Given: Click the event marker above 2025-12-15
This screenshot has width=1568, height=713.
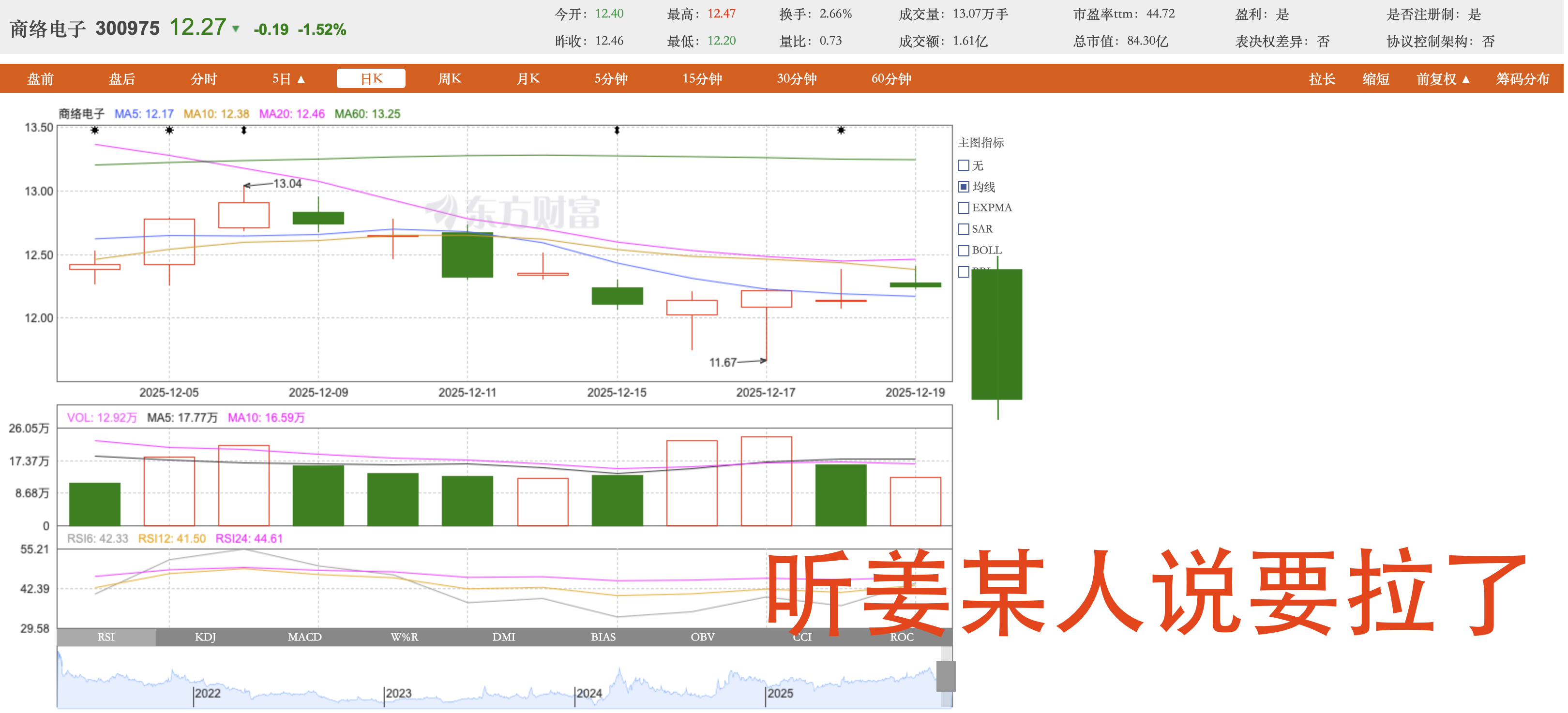Looking at the screenshot, I should (617, 130).
